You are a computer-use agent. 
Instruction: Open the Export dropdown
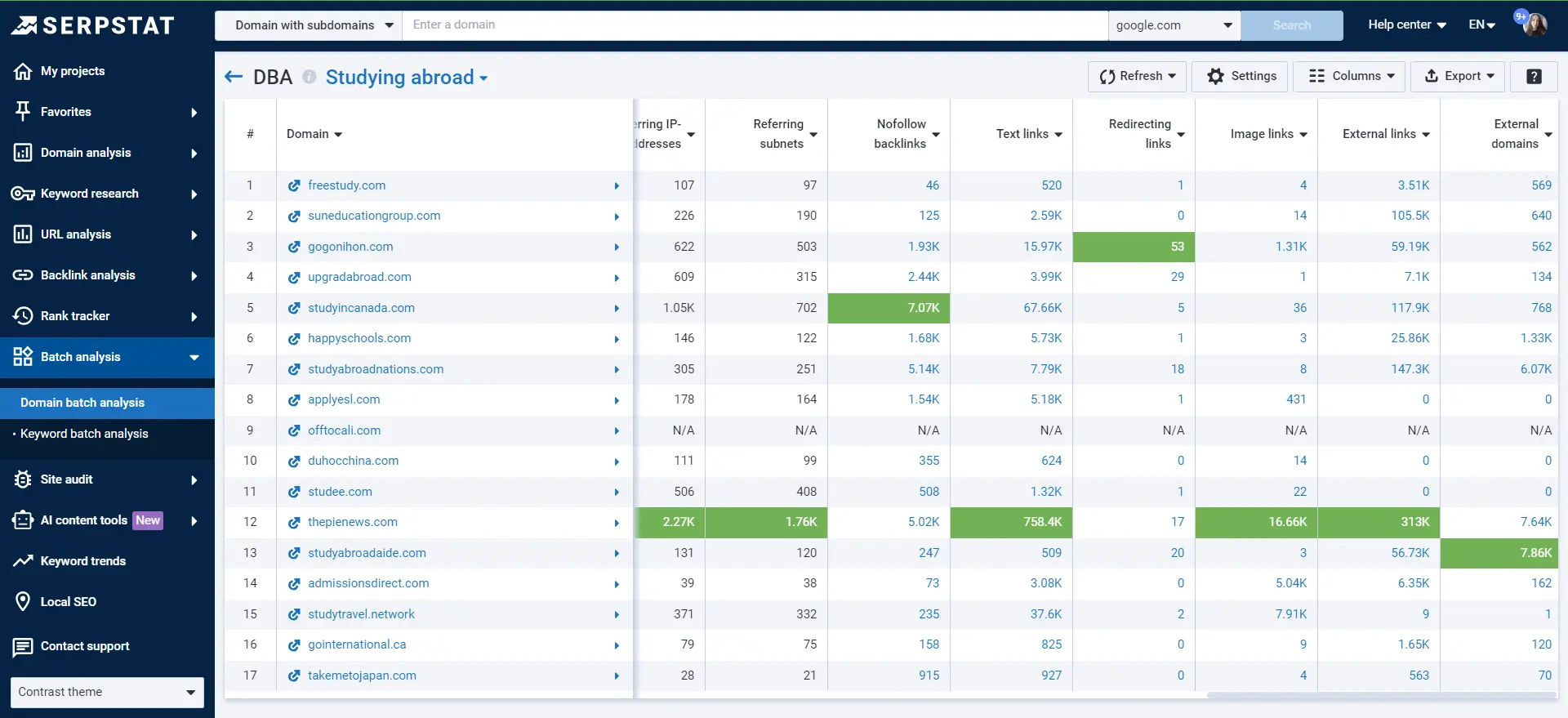coord(1459,76)
